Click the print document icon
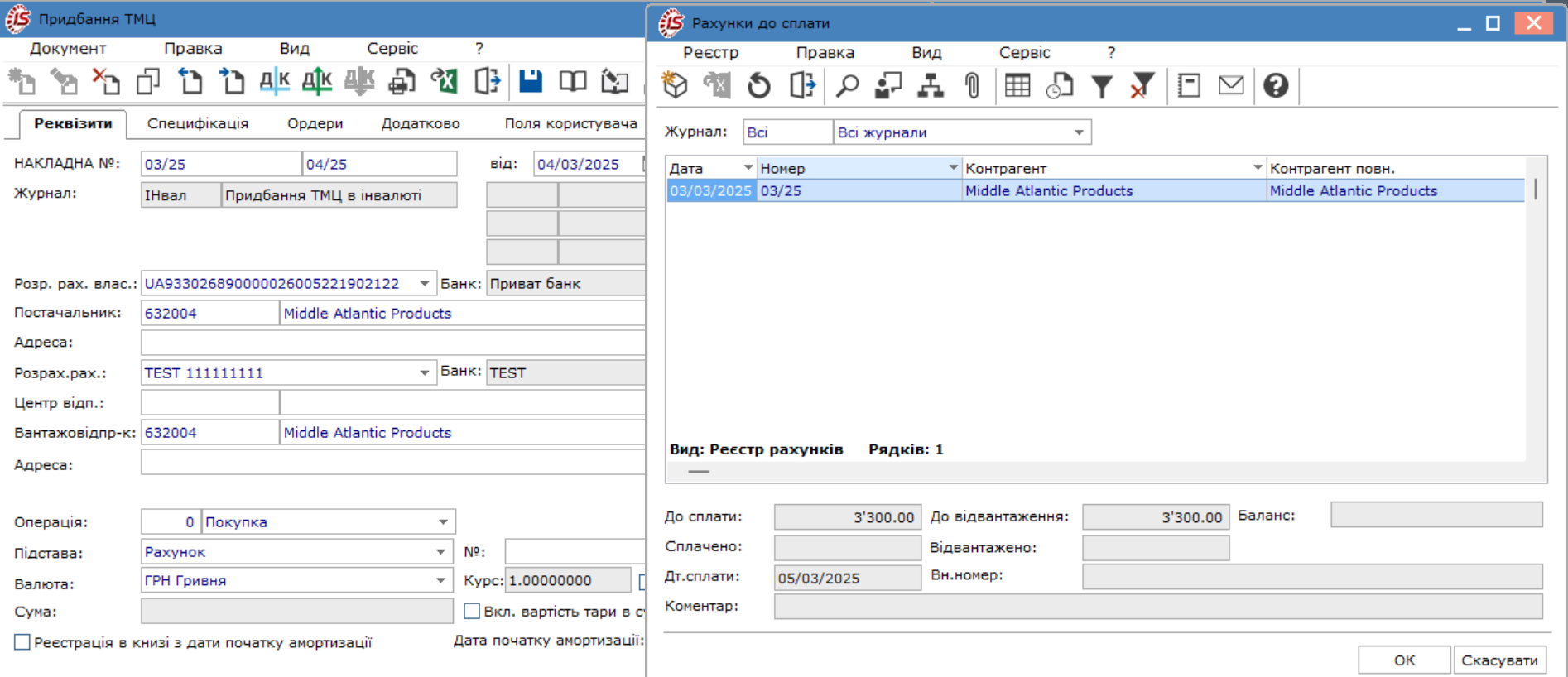 pyautogui.click(x=402, y=81)
